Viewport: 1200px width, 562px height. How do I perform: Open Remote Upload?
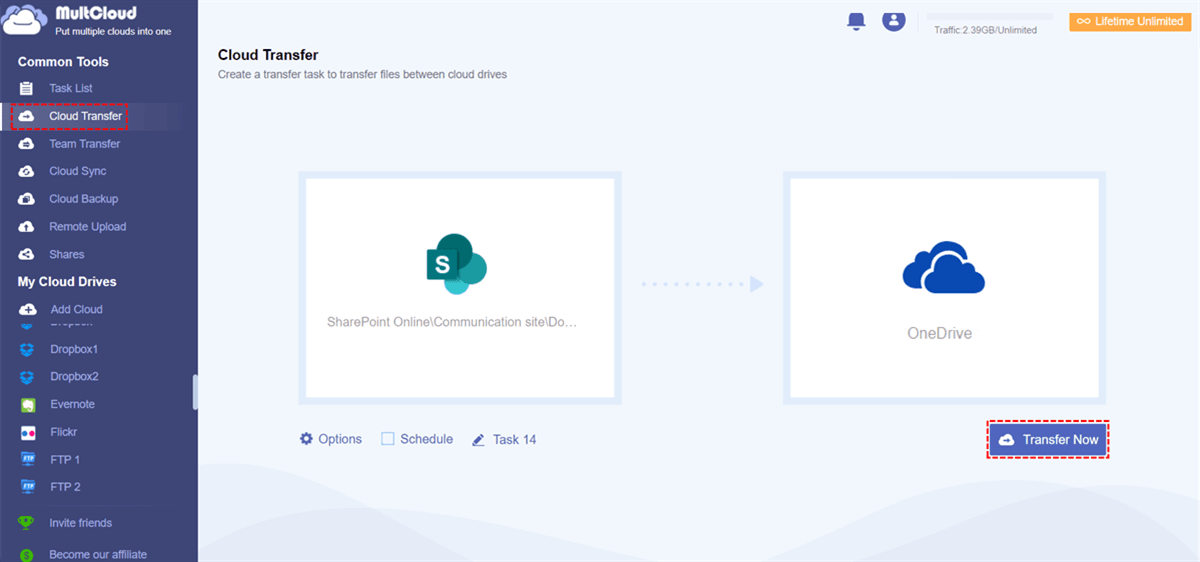click(x=87, y=227)
